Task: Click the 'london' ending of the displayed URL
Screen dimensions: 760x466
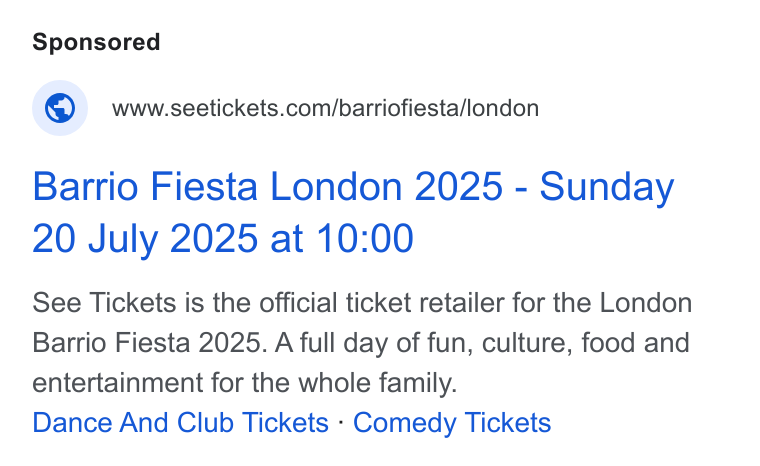Action: (503, 108)
